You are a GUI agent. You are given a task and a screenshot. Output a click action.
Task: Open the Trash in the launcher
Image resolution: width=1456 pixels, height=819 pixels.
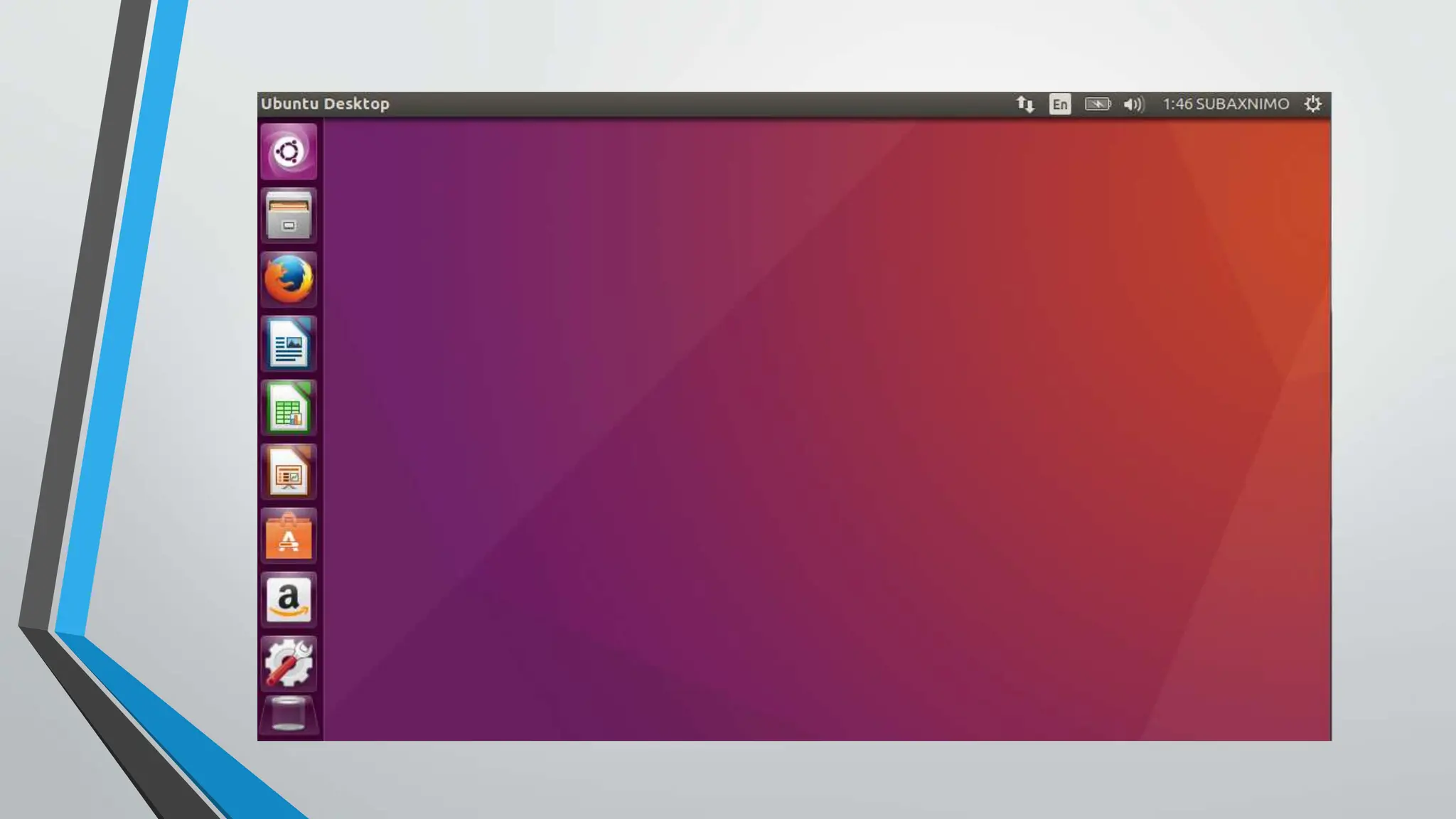(x=288, y=714)
